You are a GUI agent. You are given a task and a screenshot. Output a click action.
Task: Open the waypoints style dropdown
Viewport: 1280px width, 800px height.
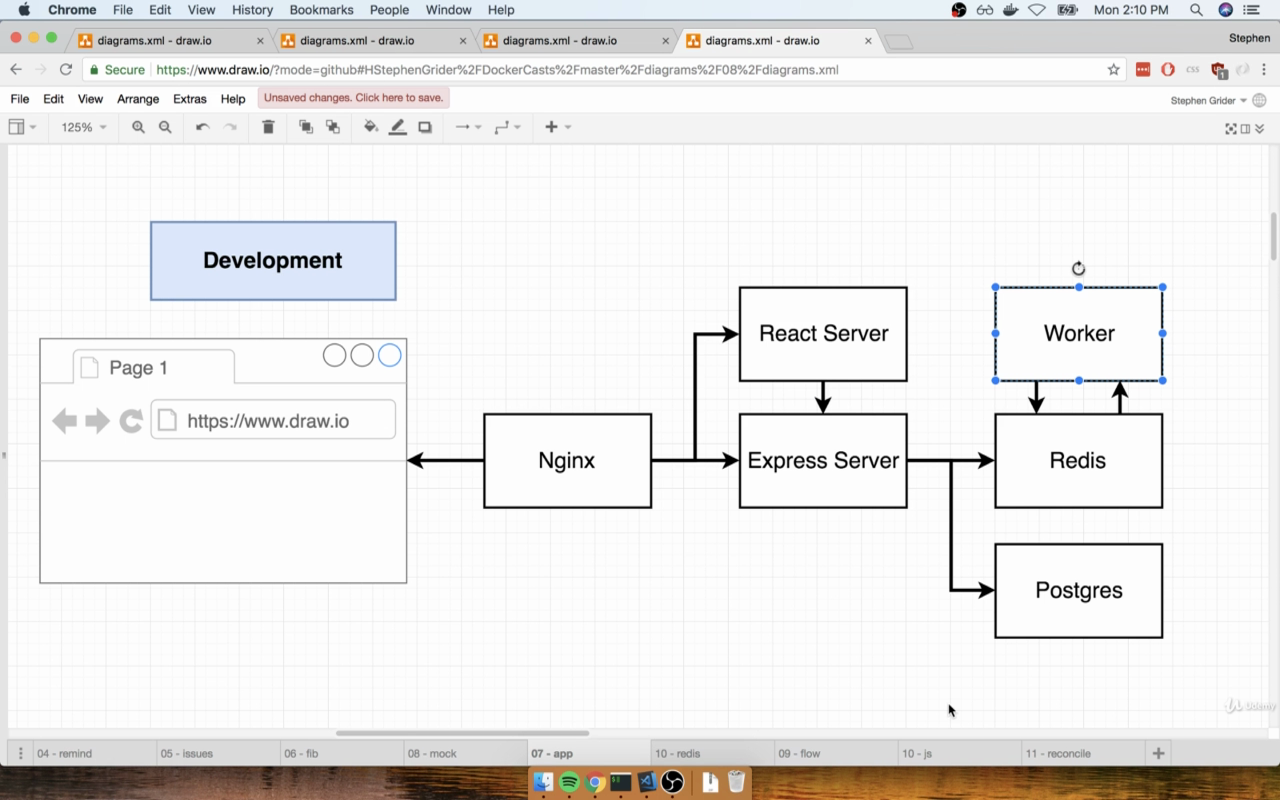pos(507,127)
